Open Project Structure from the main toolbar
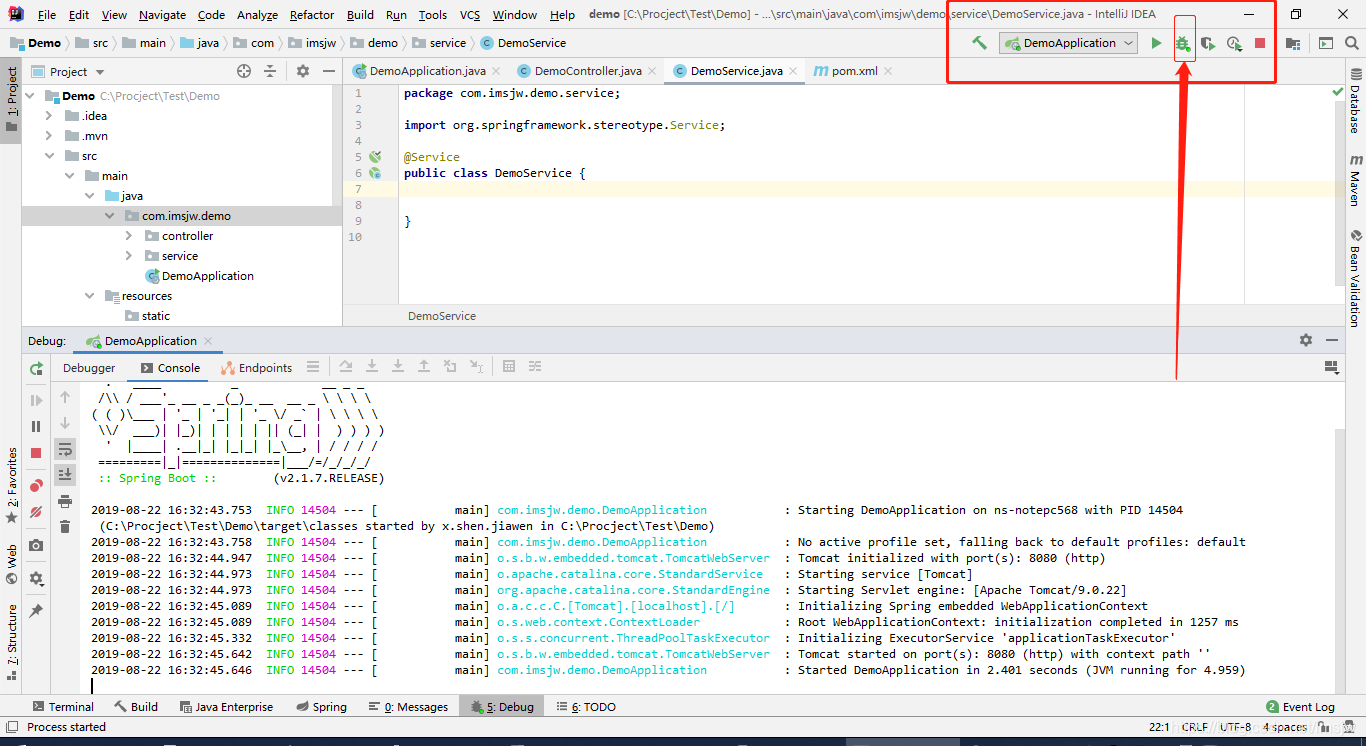 pyautogui.click(x=1293, y=43)
